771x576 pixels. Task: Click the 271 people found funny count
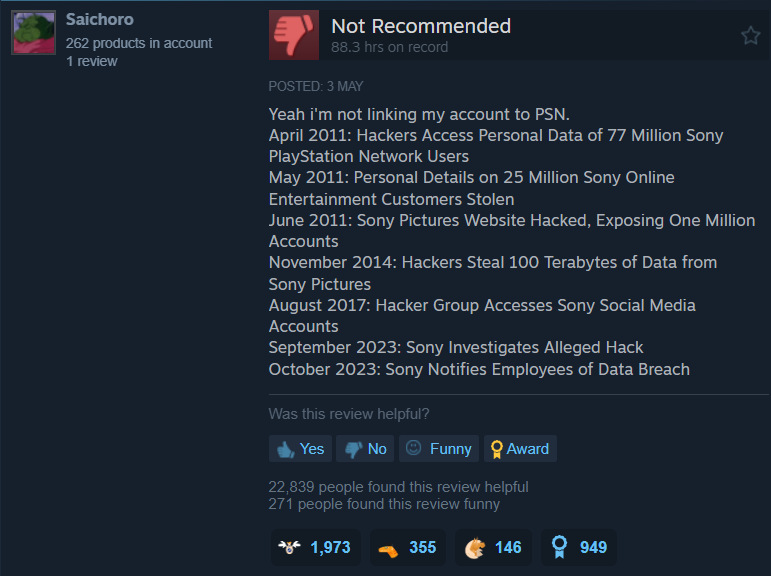pos(384,504)
